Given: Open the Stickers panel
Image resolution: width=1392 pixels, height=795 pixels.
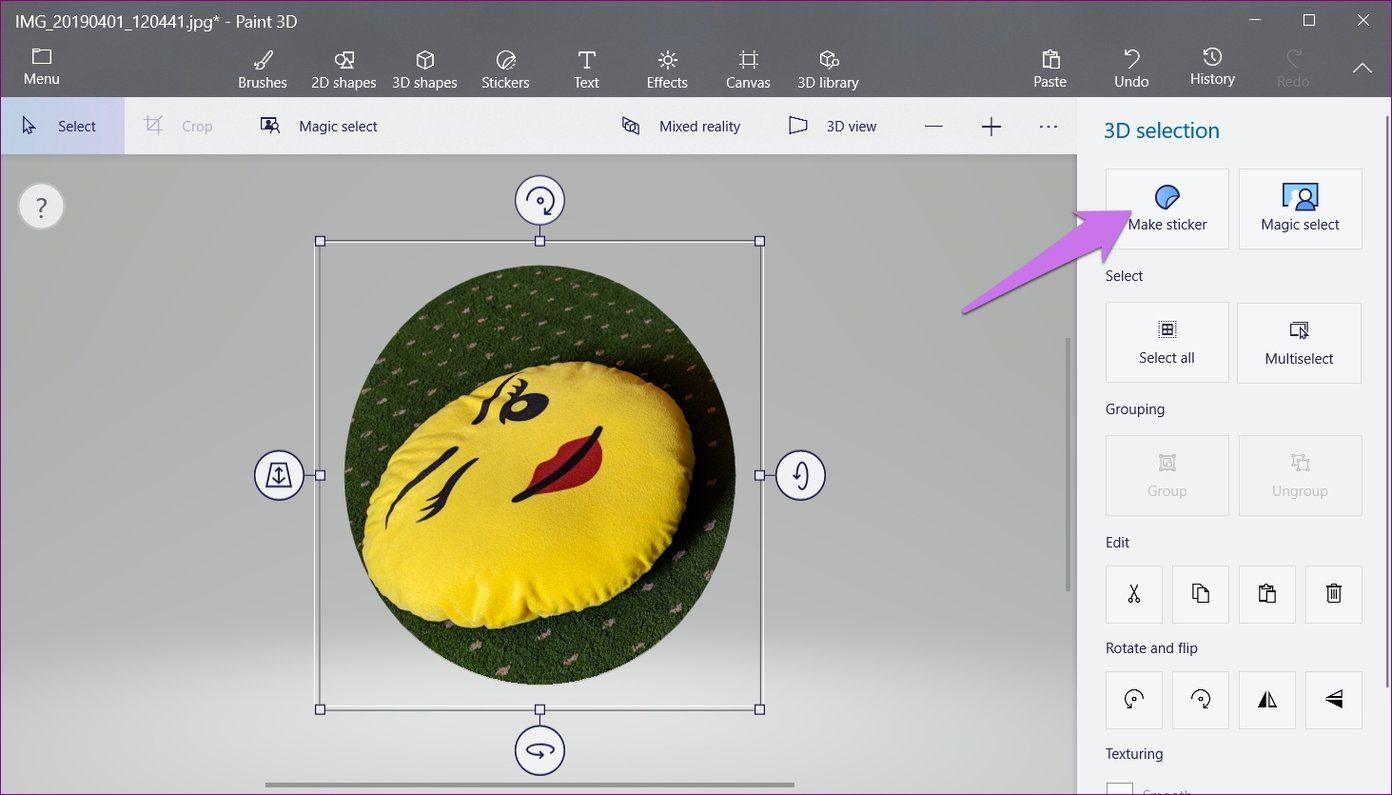Looking at the screenshot, I should tap(506, 70).
